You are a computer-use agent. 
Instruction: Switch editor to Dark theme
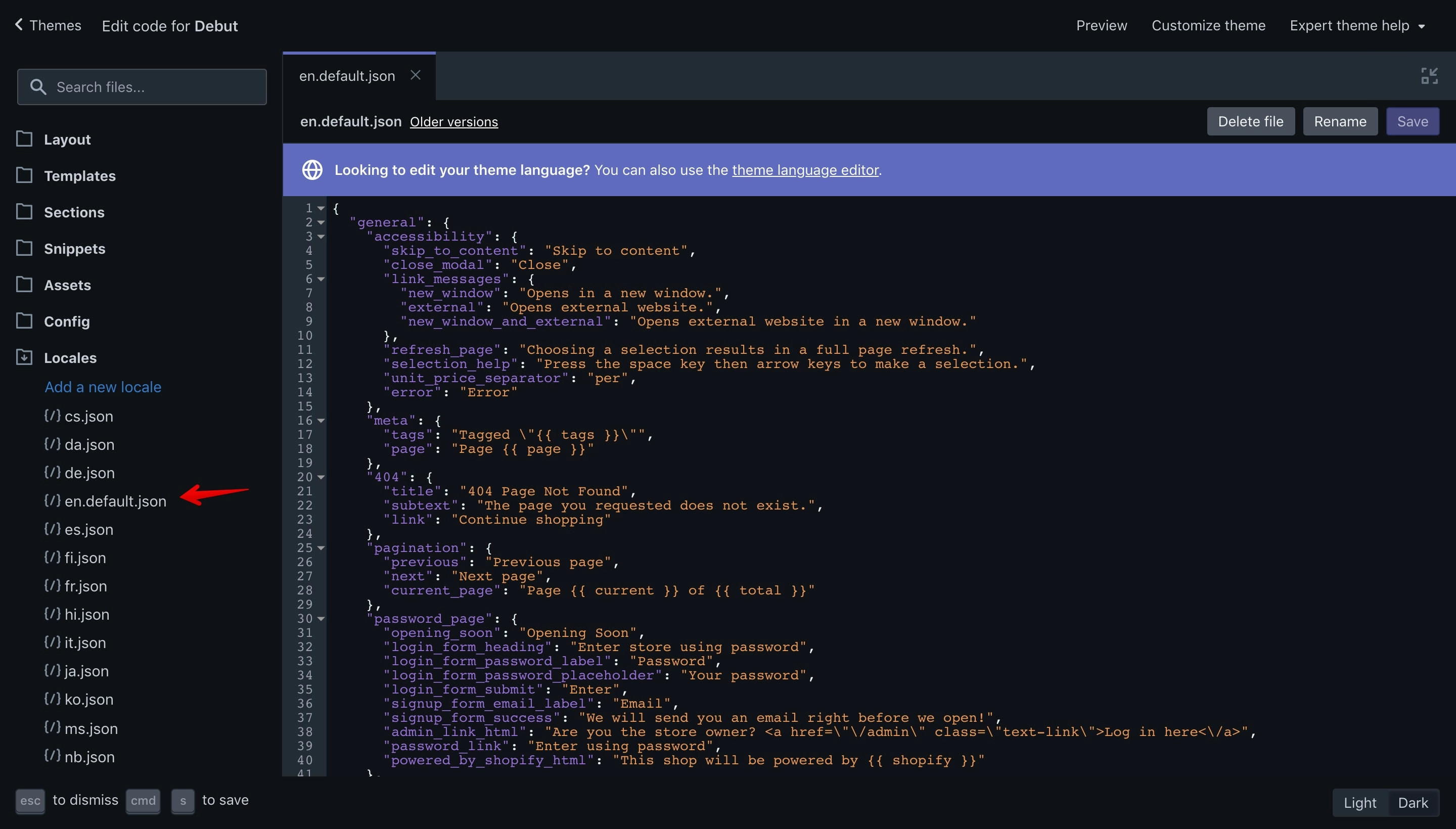coord(1413,803)
